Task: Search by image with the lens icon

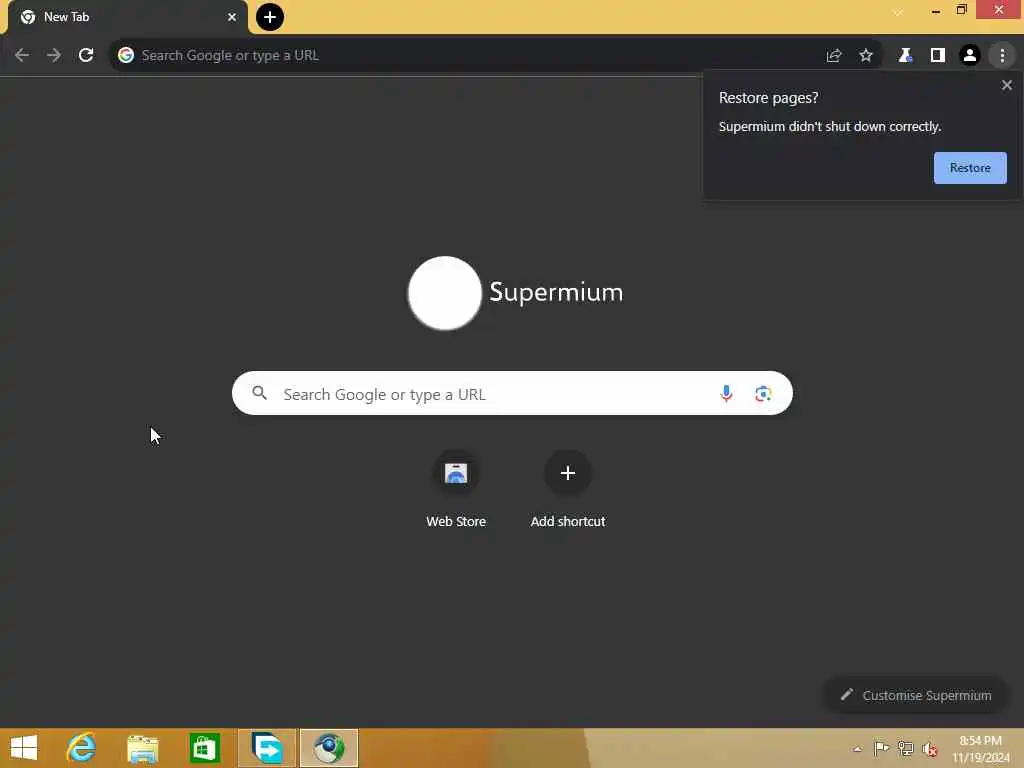Action: pos(763,393)
